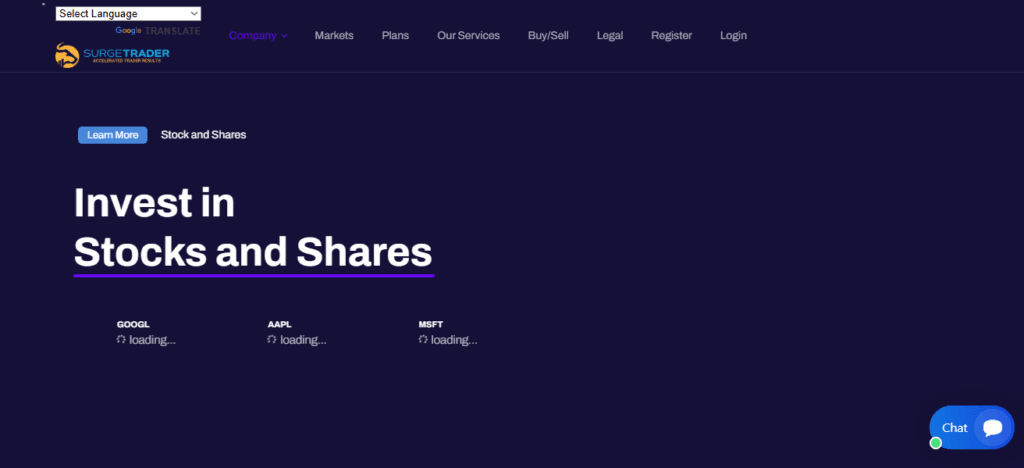Select the AAPL ticker label
Viewport: 1024px width, 468px height.
279,325
